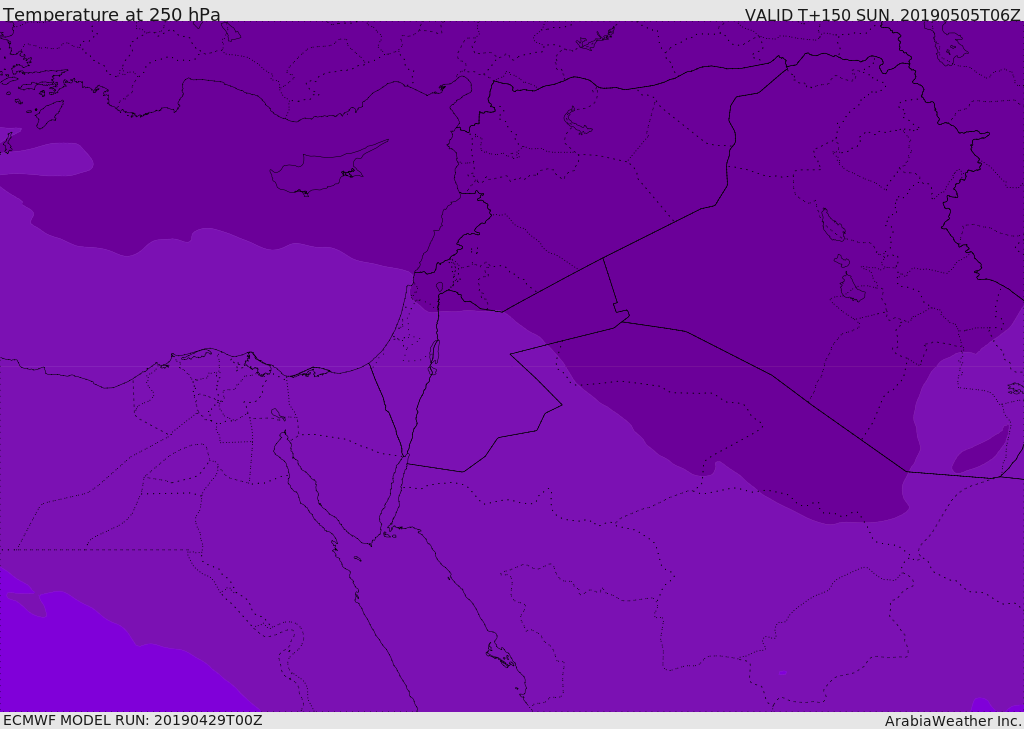The height and width of the screenshot is (729, 1024).
Task: Click the 'ArabiaWeather Inc.' credit text
Action: pos(954,721)
